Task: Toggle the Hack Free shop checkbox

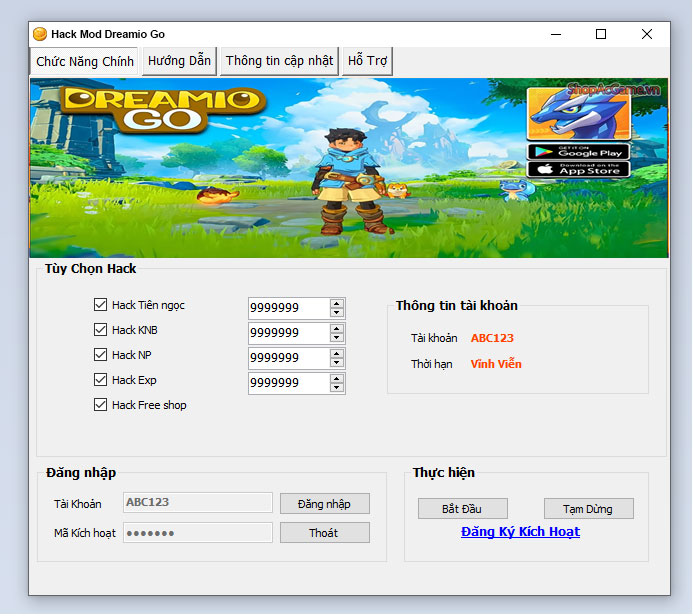Action: tap(100, 405)
